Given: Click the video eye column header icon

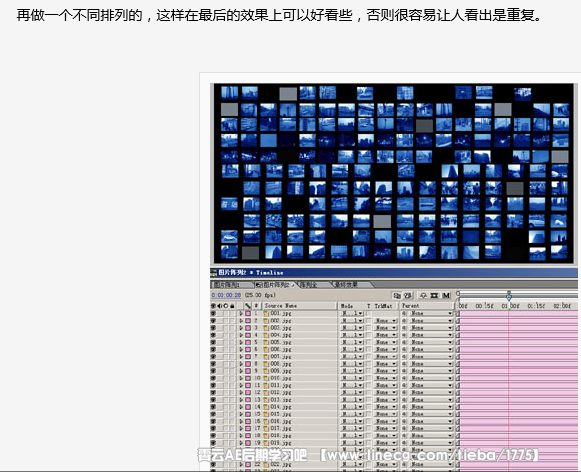Looking at the screenshot, I should pos(213,306).
